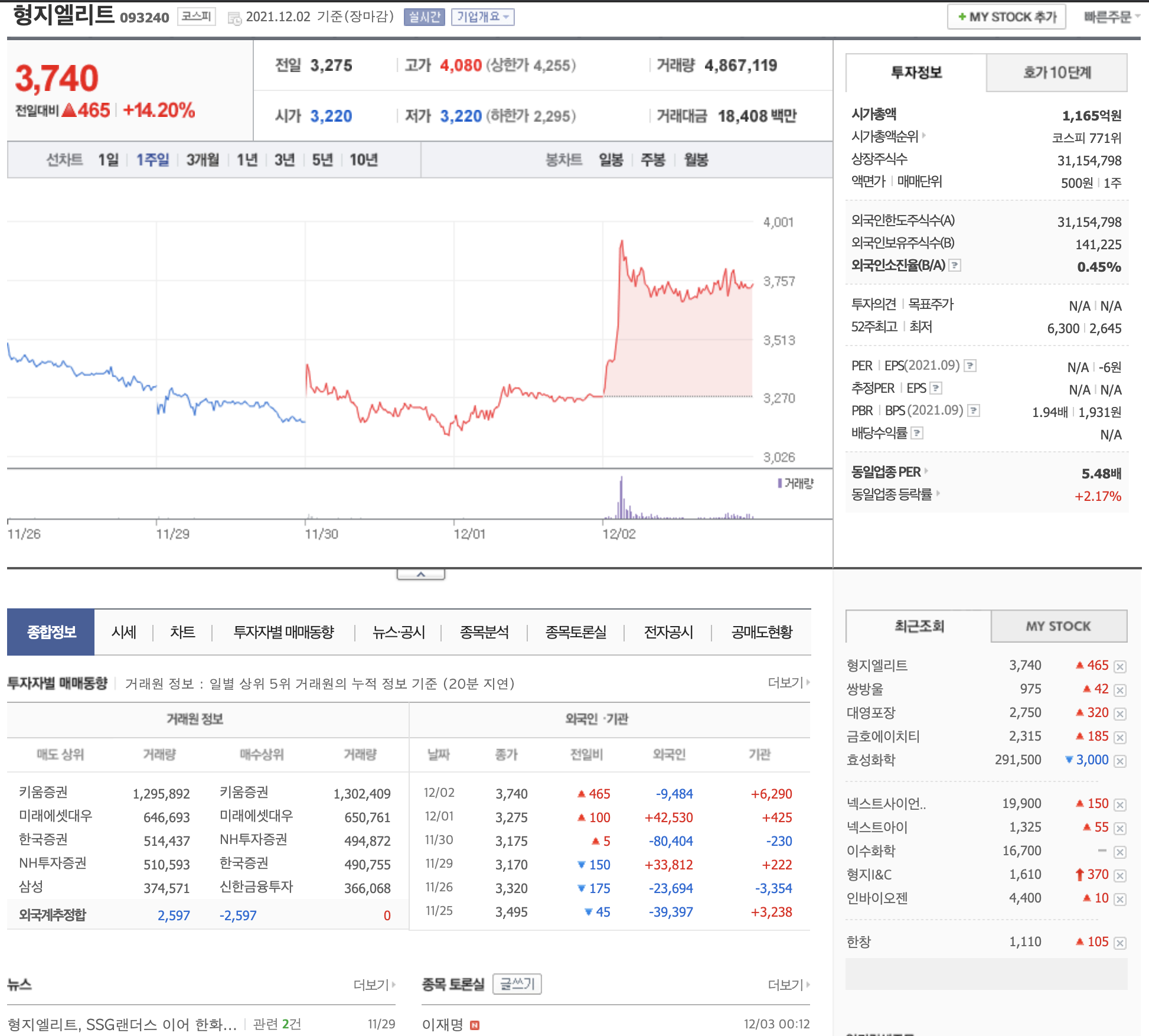Open 형지엘리트 SSG랜더스 news headline

click(122, 1024)
